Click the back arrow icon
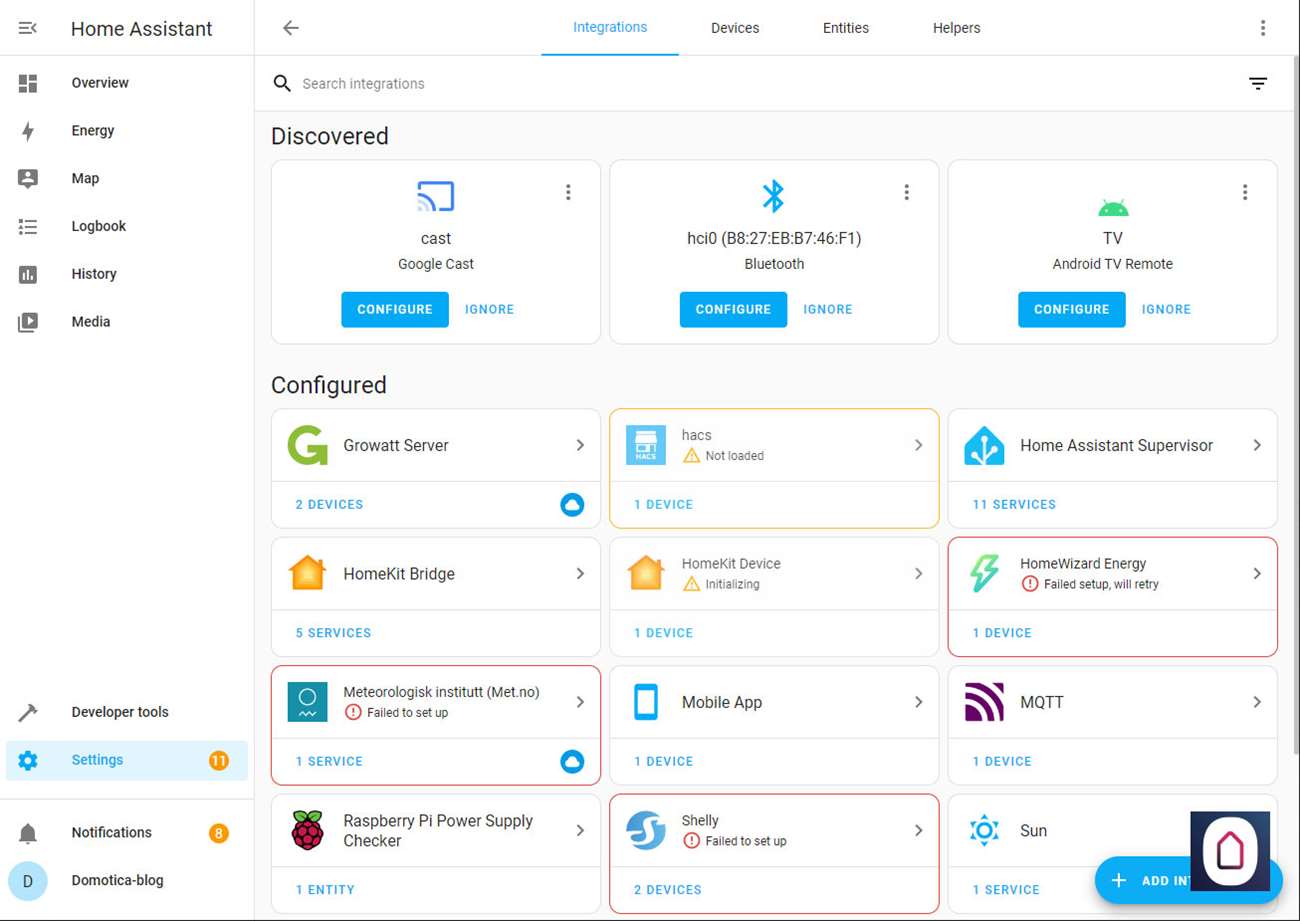The image size is (1300, 921). 291,28
